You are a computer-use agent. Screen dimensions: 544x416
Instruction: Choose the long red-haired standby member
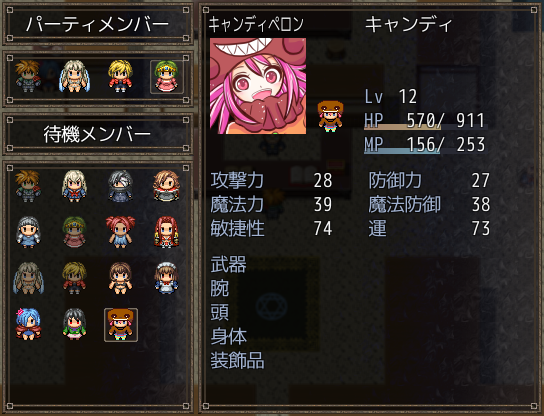tap(167, 231)
